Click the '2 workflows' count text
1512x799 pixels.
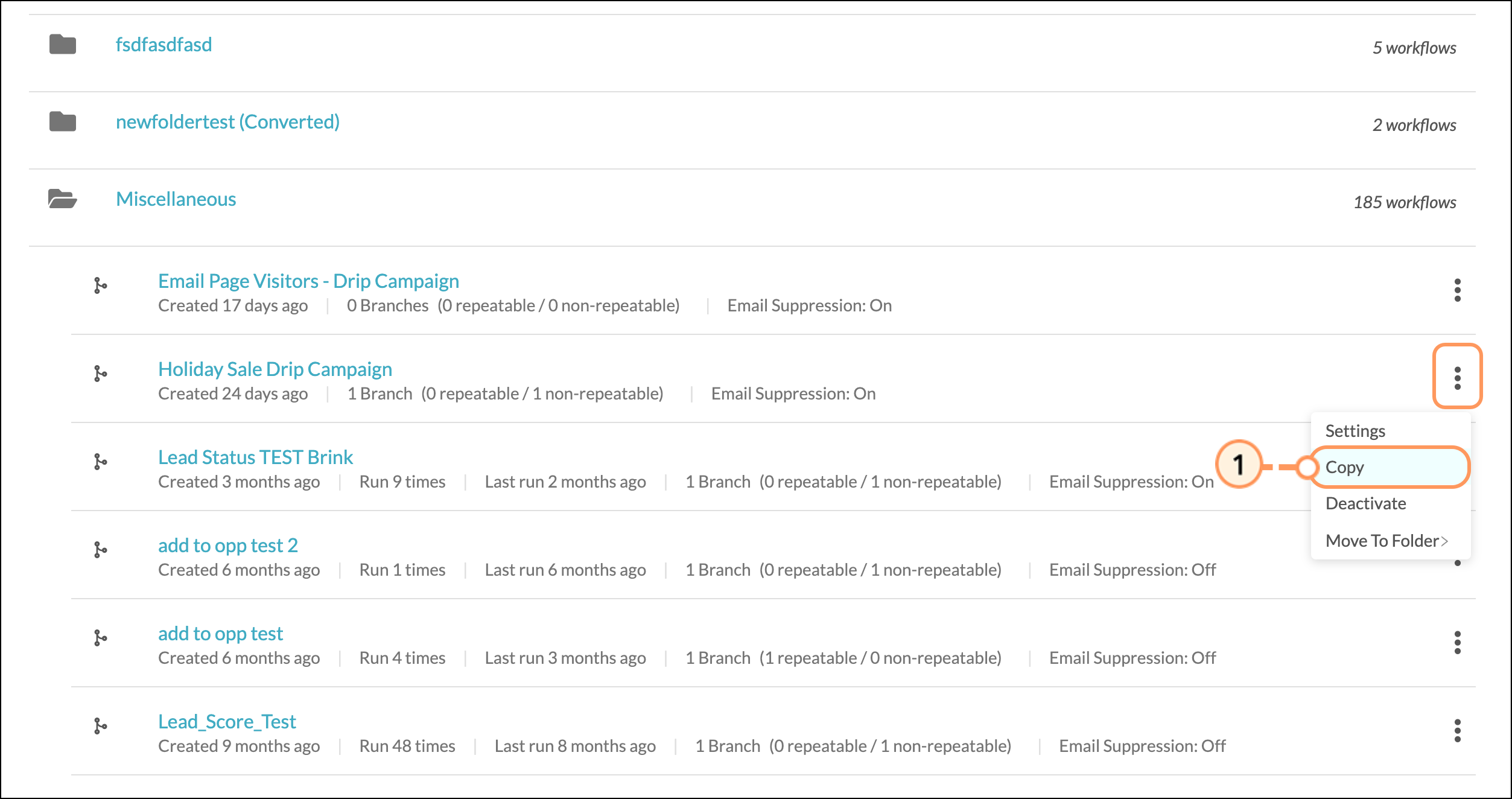pyautogui.click(x=1414, y=126)
